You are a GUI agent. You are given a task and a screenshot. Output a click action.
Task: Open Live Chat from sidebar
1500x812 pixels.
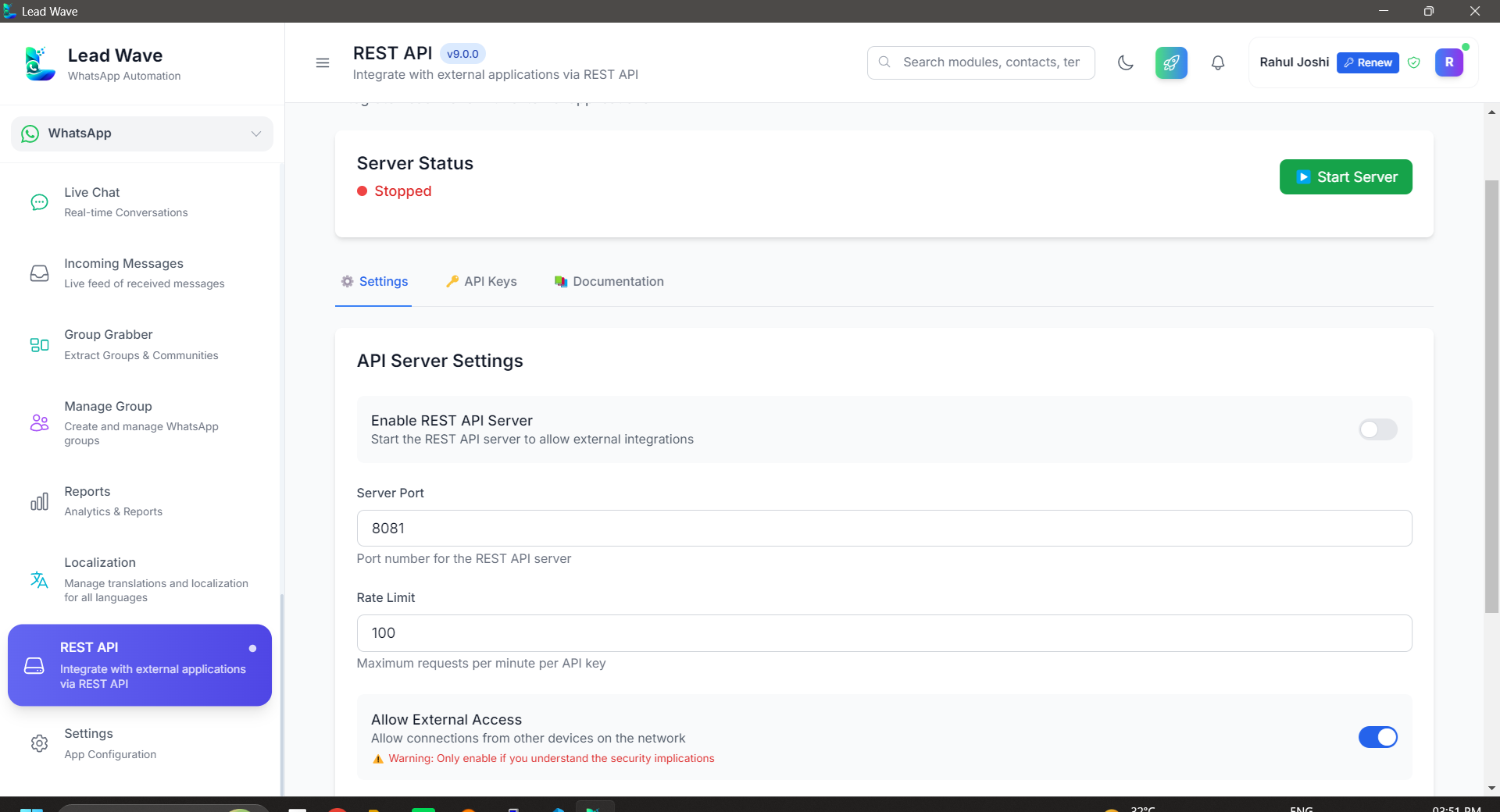click(x=141, y=201)
